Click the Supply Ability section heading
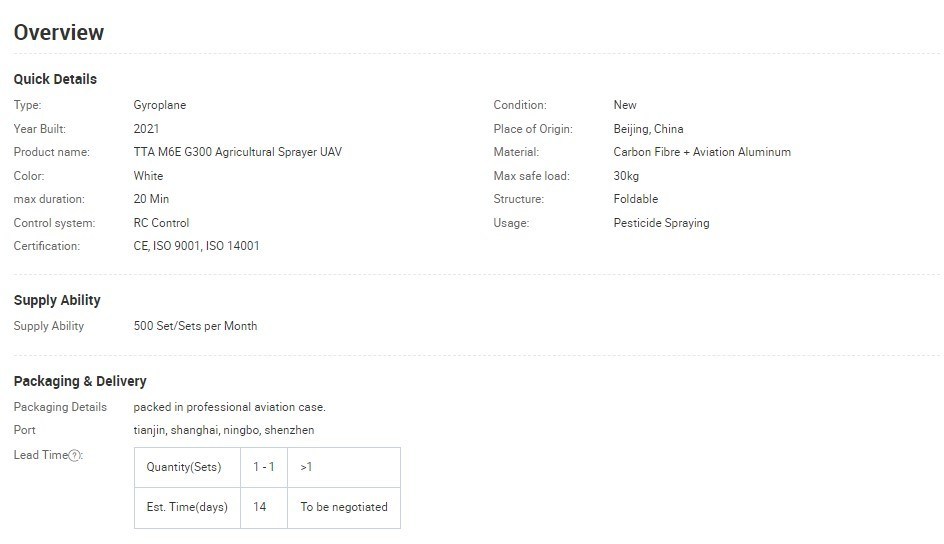 [x=57, y=300]
